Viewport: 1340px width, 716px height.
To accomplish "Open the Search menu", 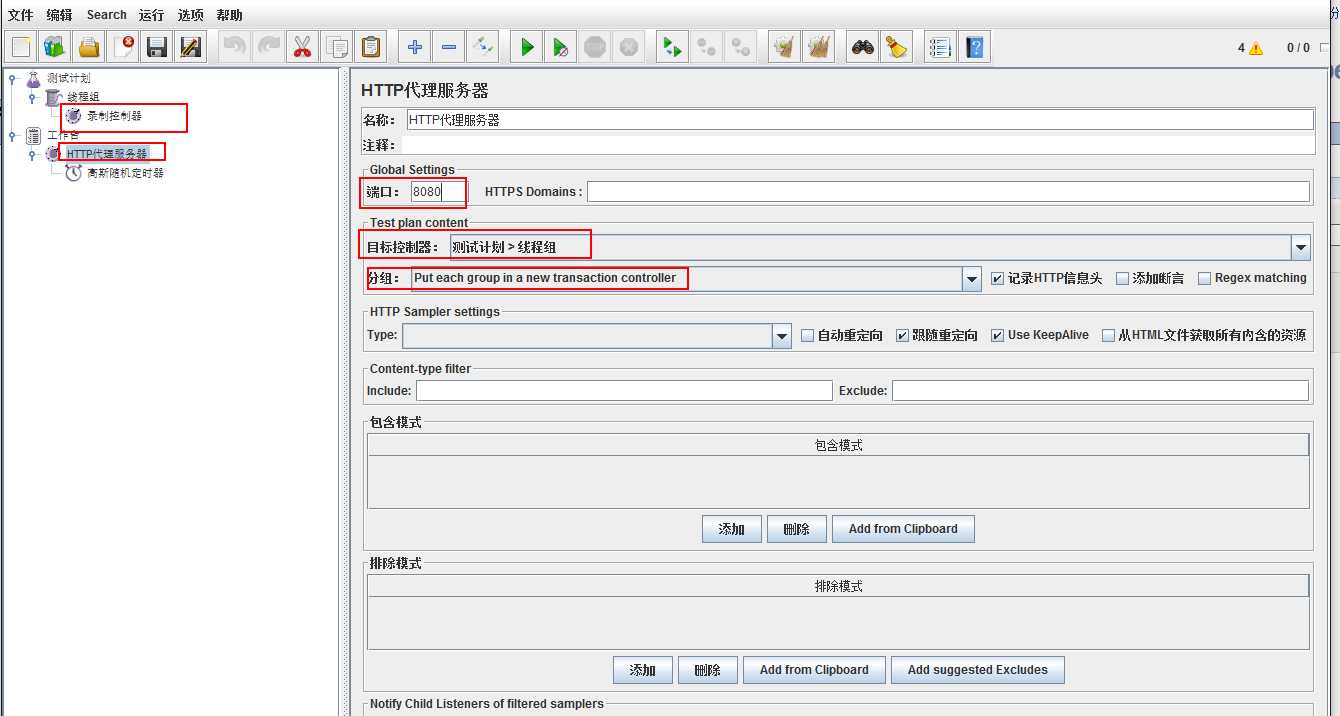I will pyautogui.click(x=107, y=15).
